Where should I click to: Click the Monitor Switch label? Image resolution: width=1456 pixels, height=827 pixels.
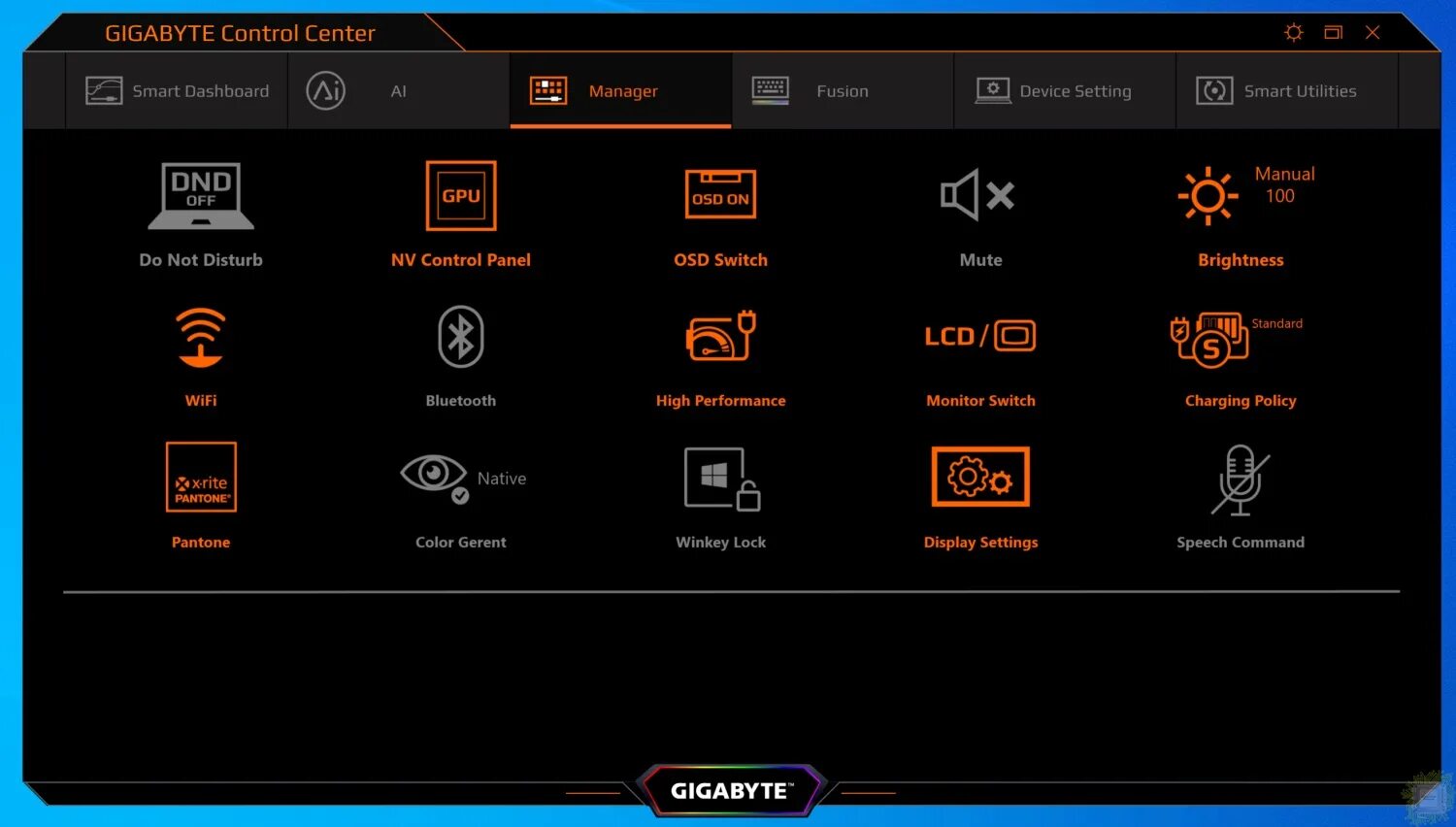980,401
